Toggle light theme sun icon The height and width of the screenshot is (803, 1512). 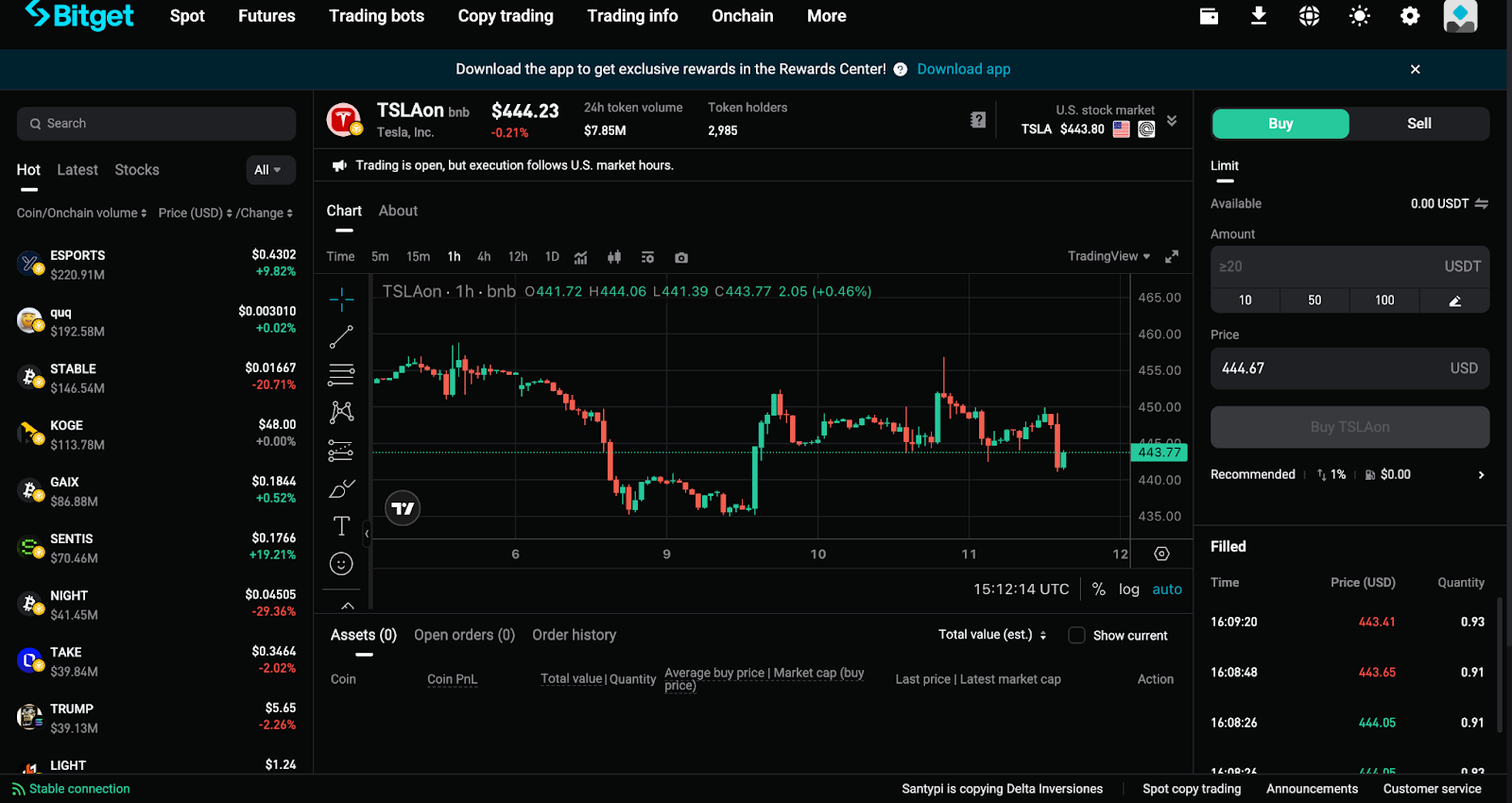pyautogui.click(x=1360, y=16)
